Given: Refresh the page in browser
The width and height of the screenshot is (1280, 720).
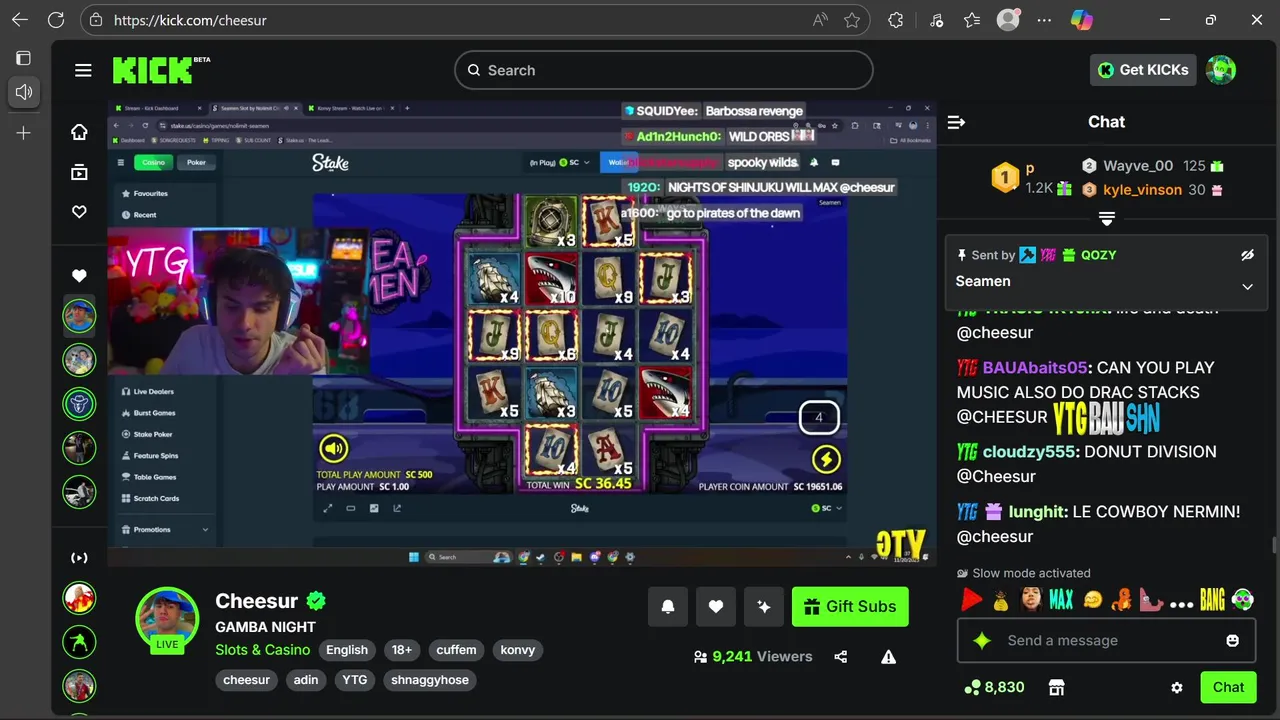Looking at the screenshot, I should 56,20.
